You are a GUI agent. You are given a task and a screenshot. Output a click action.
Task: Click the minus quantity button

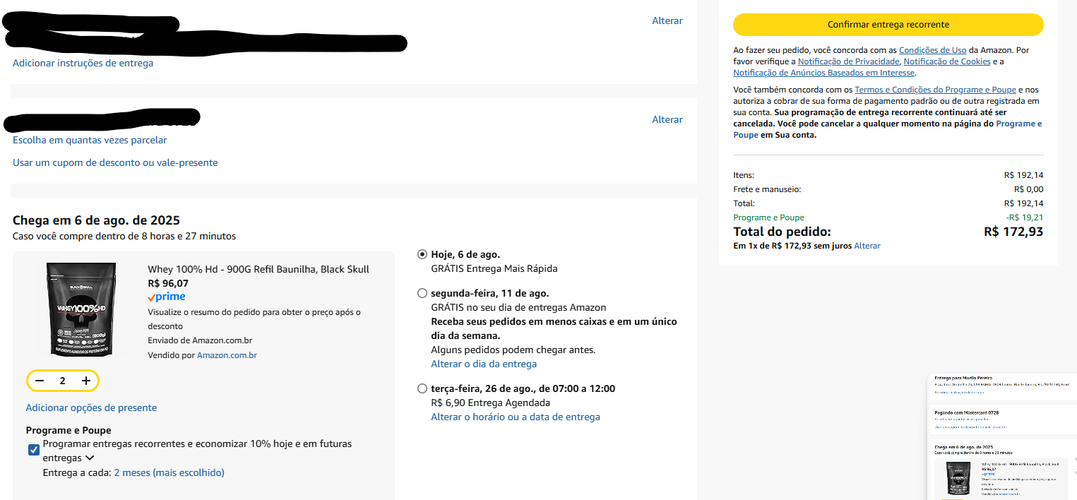[x=40, y=380]
